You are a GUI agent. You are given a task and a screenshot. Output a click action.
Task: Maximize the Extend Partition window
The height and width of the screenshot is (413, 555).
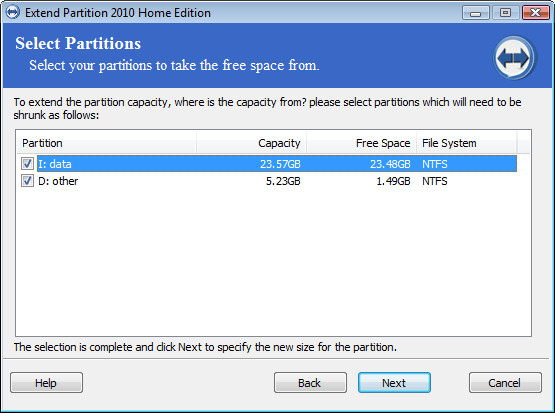click(x=505, y=13)
